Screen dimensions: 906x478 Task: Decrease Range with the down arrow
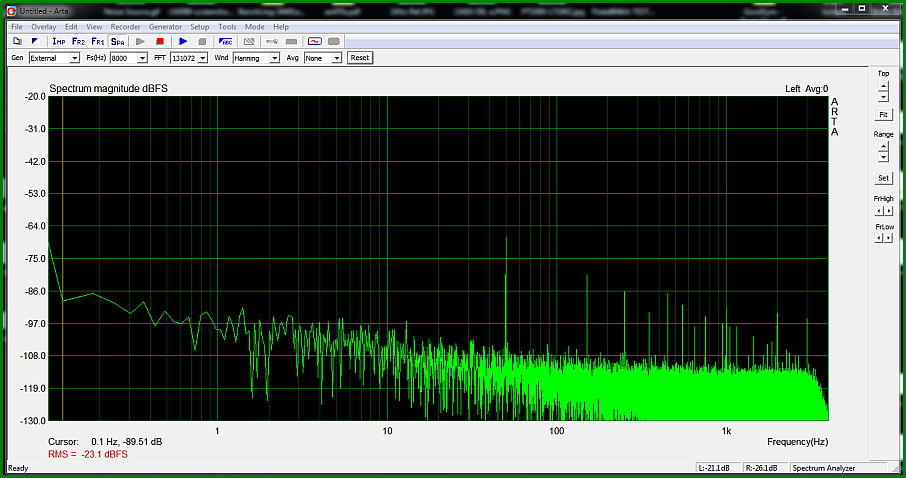click(883, 157)
